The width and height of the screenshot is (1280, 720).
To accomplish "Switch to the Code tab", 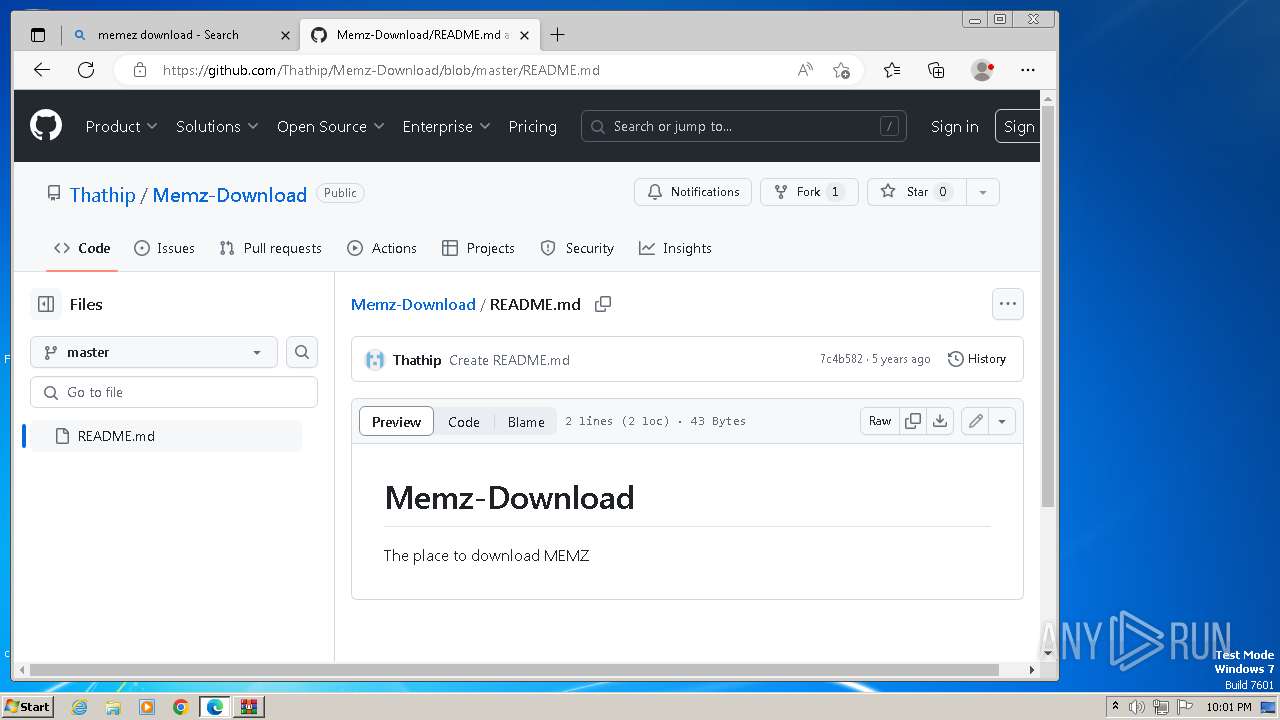I will (x=82, y=248).
